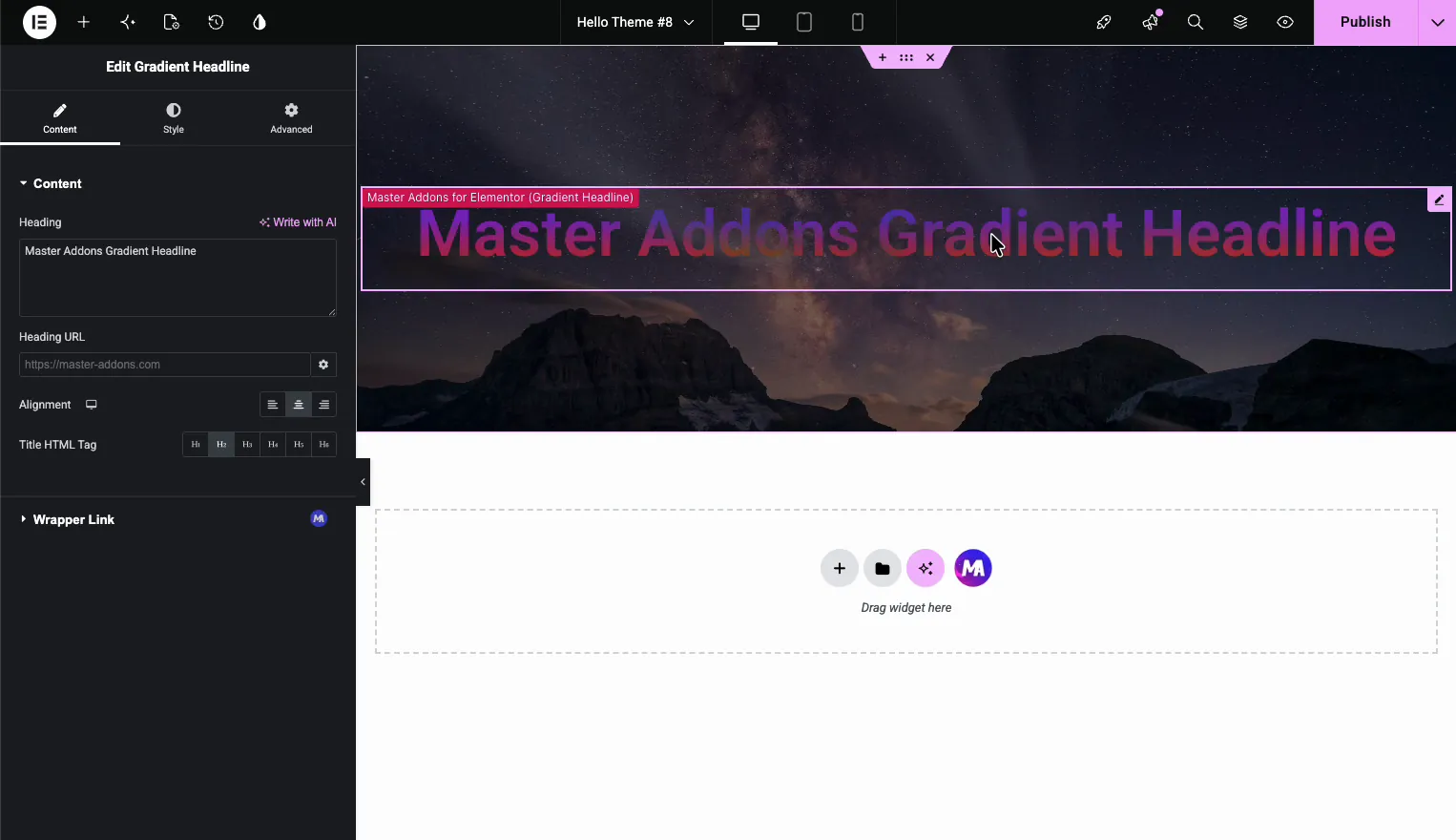This screenshot has height=840, width=1456.
Task: Open the Site Settings droplet icon
Action: (260, 22)
